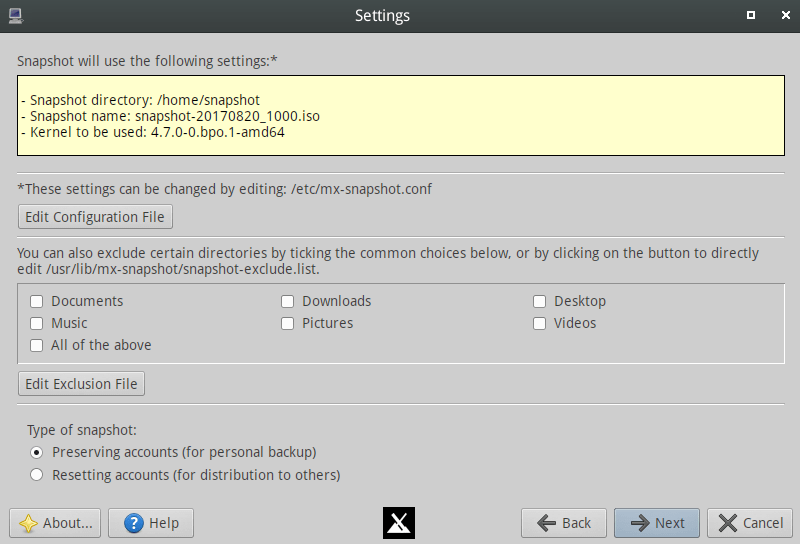Tick the Pictures checkbox
Screen dimensions: 800x544
287,324
